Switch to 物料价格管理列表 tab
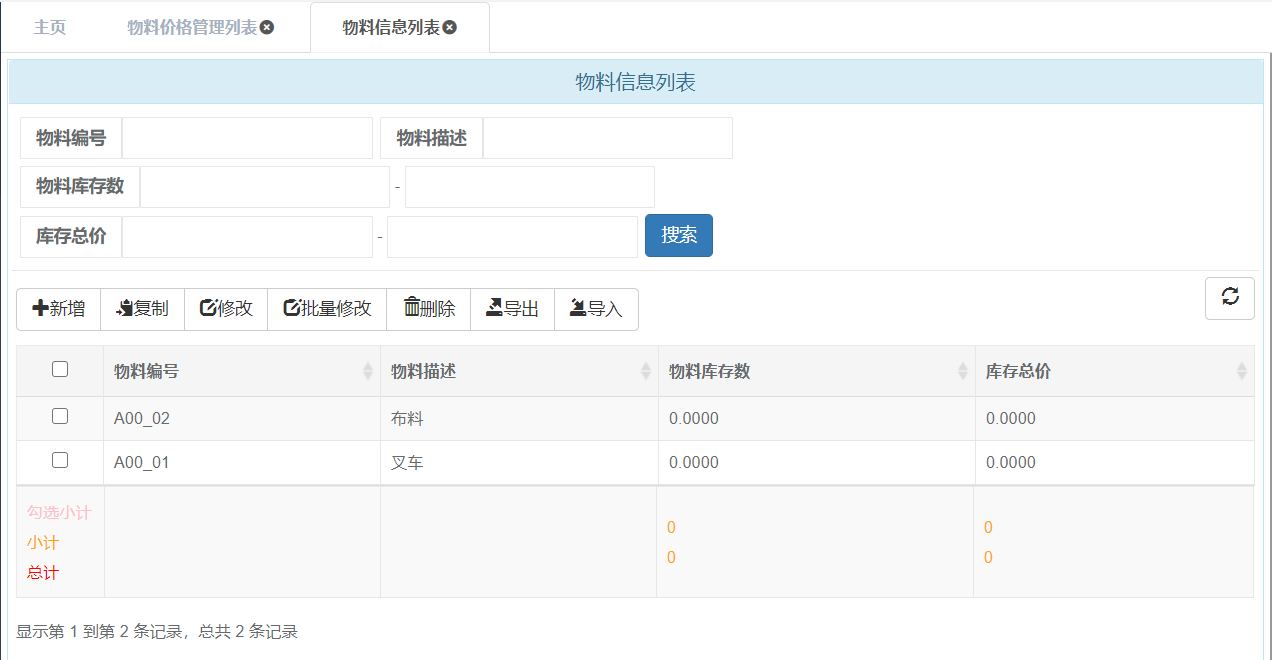 tap(192, 27)
